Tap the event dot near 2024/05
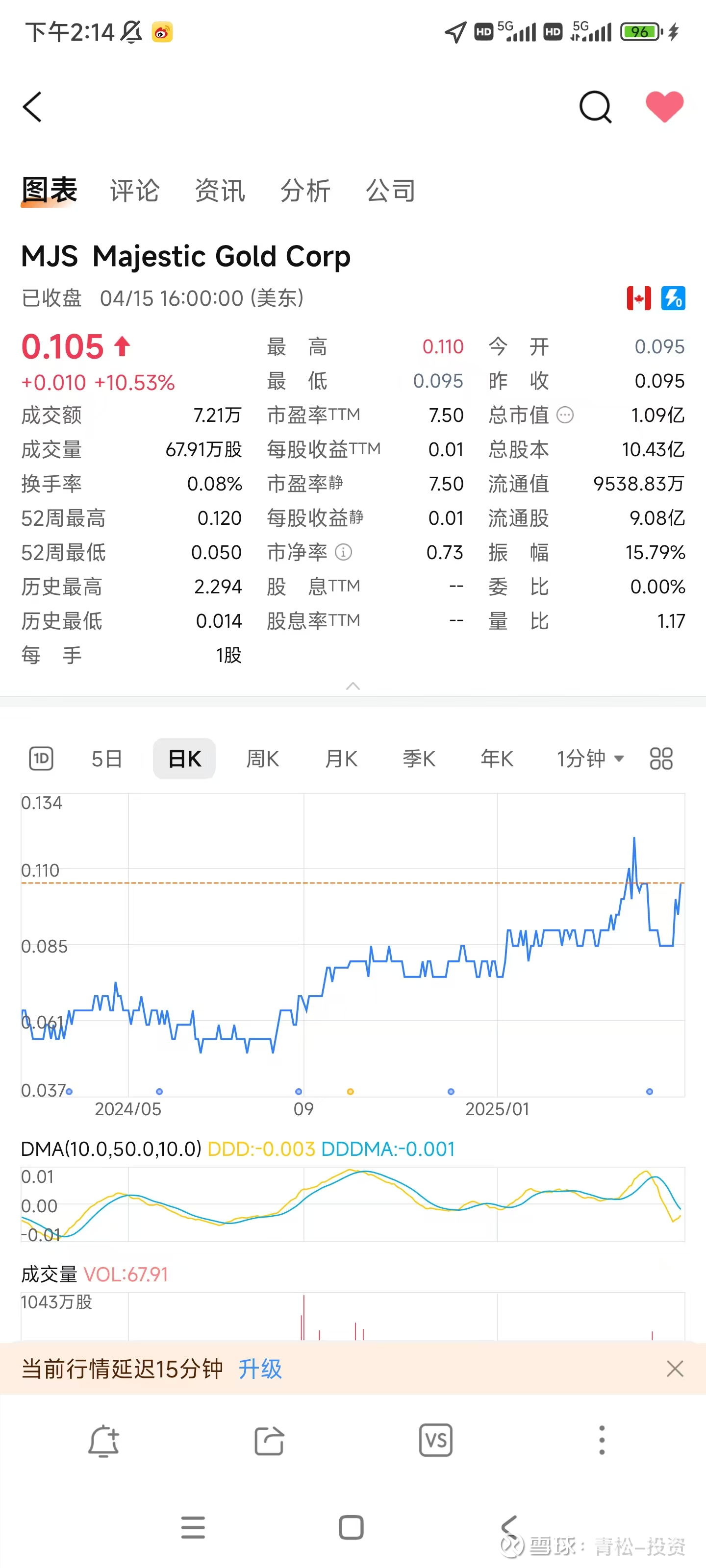The image size is (706, 1568). tap(159, 1091)
